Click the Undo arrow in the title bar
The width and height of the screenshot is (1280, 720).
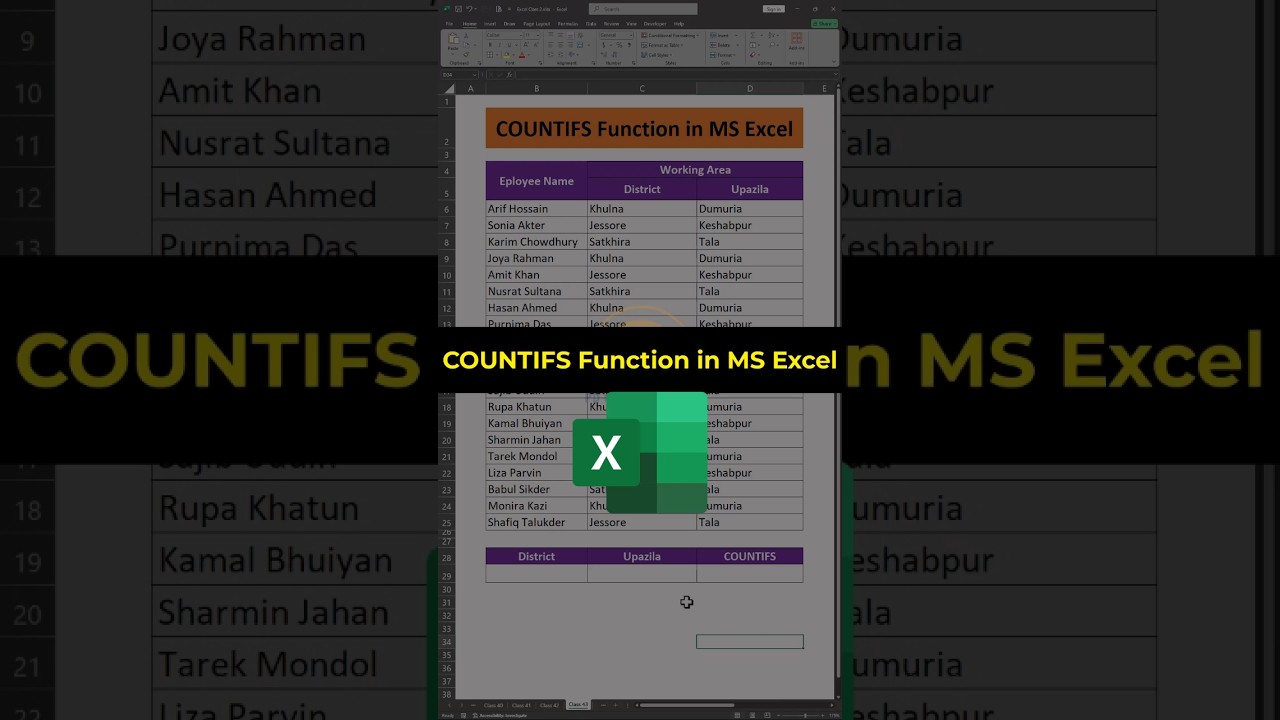(469, 9)
